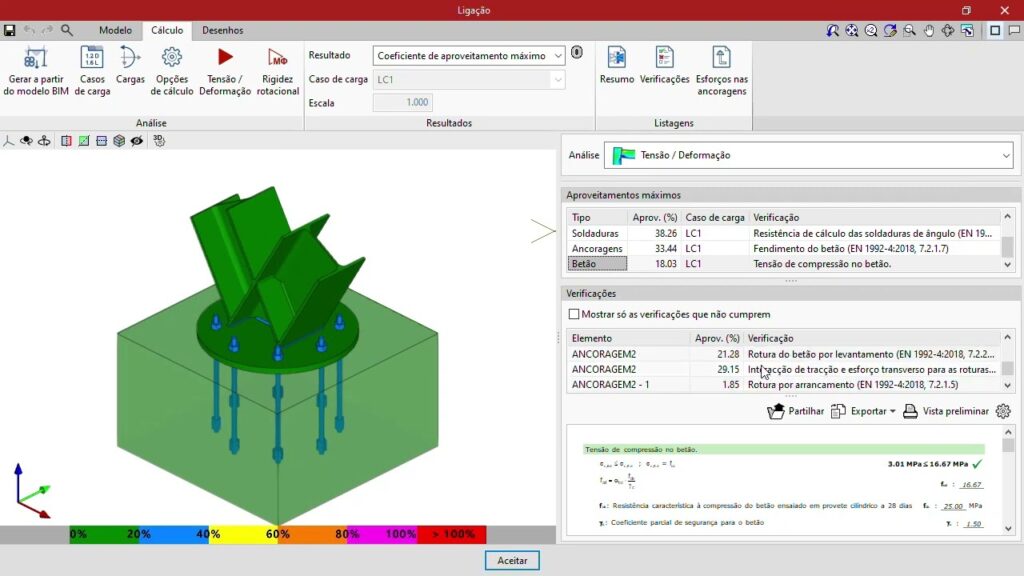This screenshot has height=576, width=1024.
Task: Click Vista preliminar button
Action: tap(945, 411)
